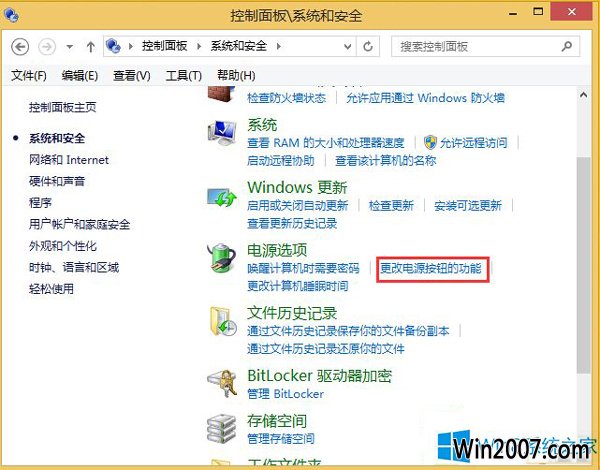Open the Windows Update icon

[222, 197]
